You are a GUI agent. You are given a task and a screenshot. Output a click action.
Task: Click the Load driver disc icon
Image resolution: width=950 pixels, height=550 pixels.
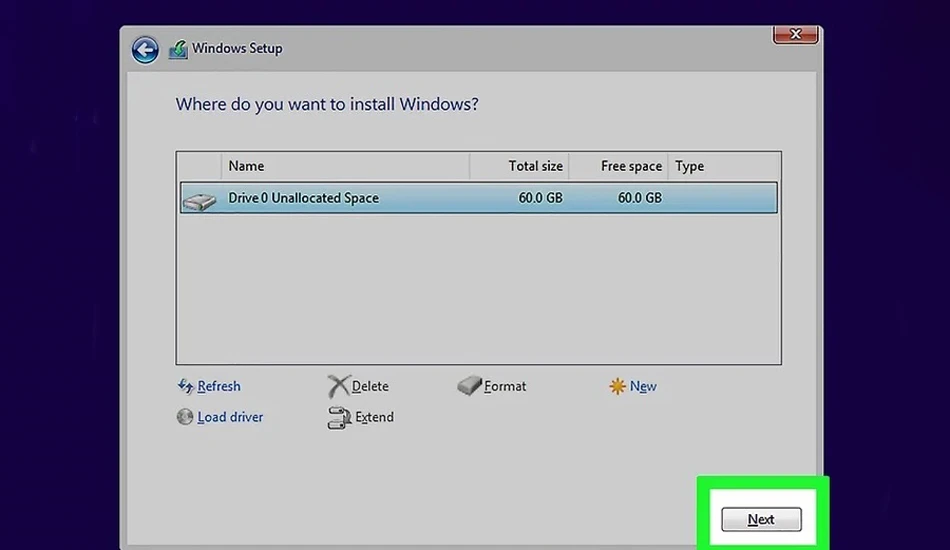point(185,417)
